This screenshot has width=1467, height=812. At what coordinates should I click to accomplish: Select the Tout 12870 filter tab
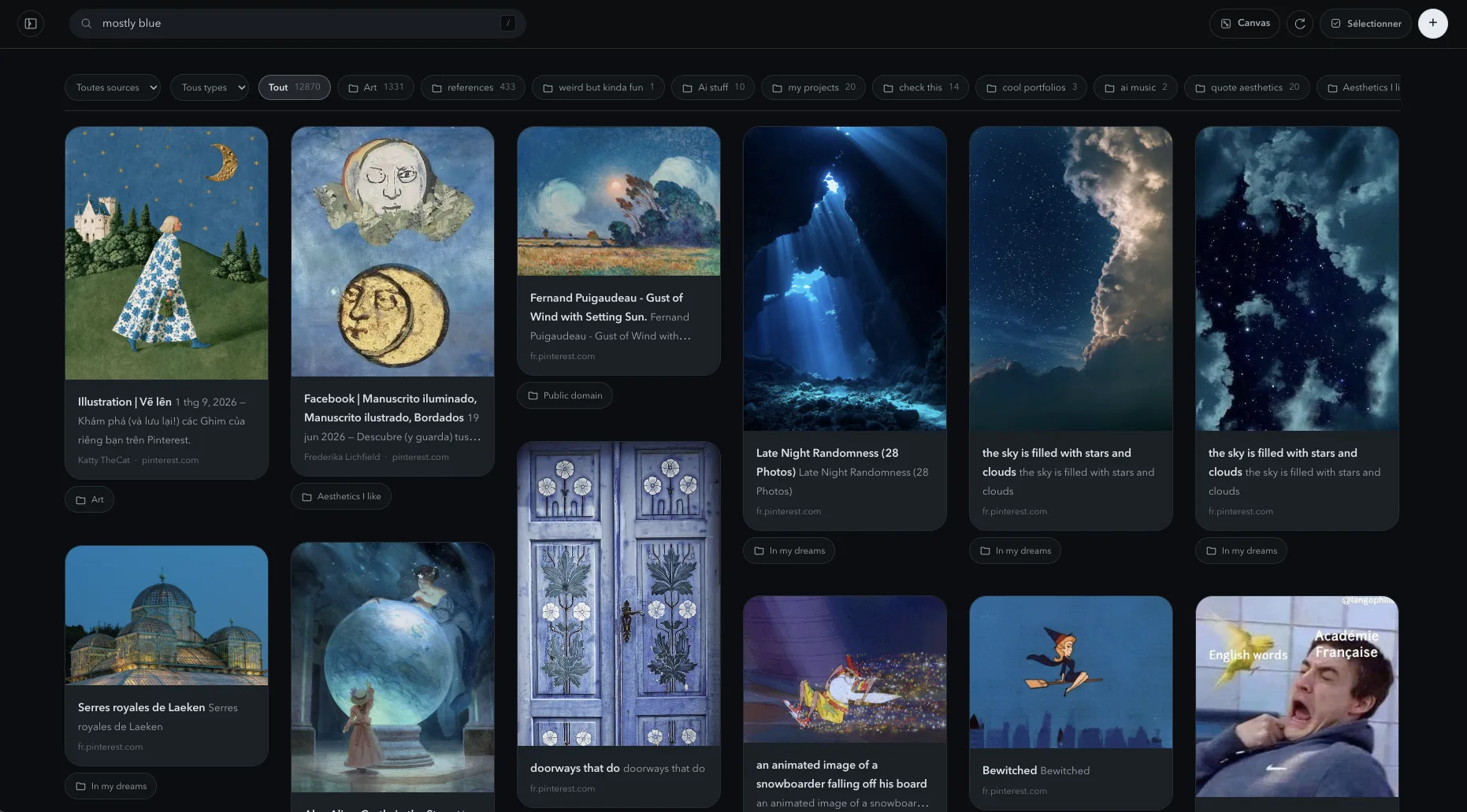pos(294,87)
